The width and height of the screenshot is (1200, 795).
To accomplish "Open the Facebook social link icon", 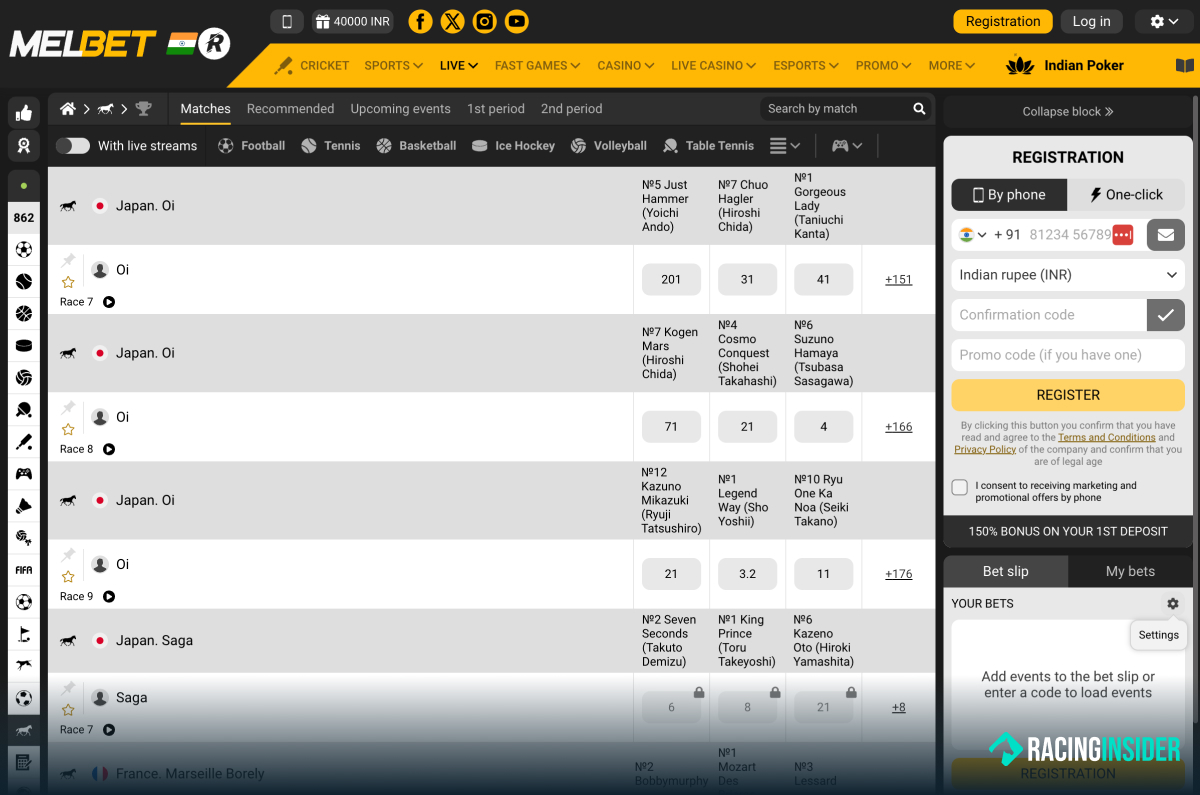I will (421, 21).
